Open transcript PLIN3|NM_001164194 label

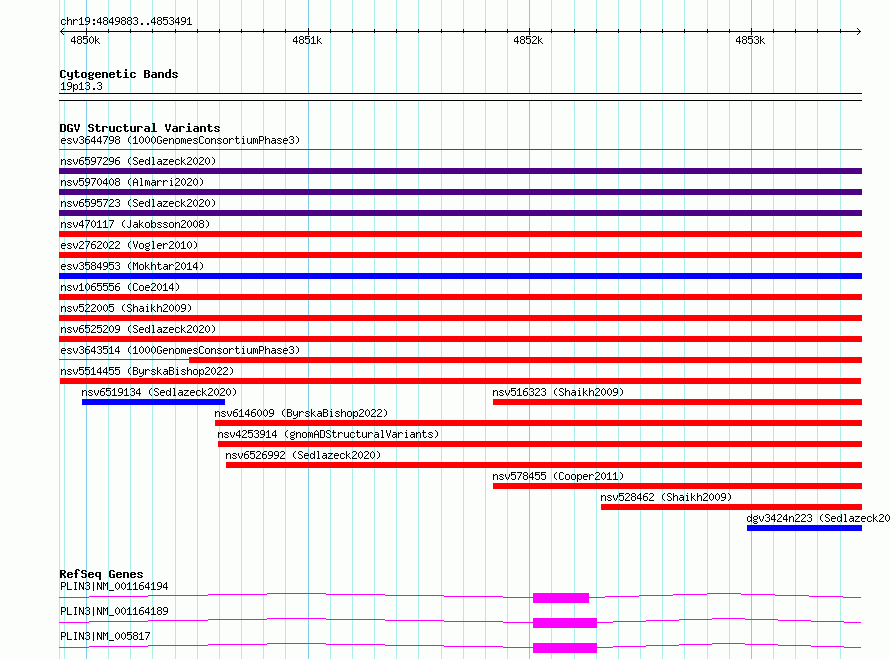click(x=114, y=586)
